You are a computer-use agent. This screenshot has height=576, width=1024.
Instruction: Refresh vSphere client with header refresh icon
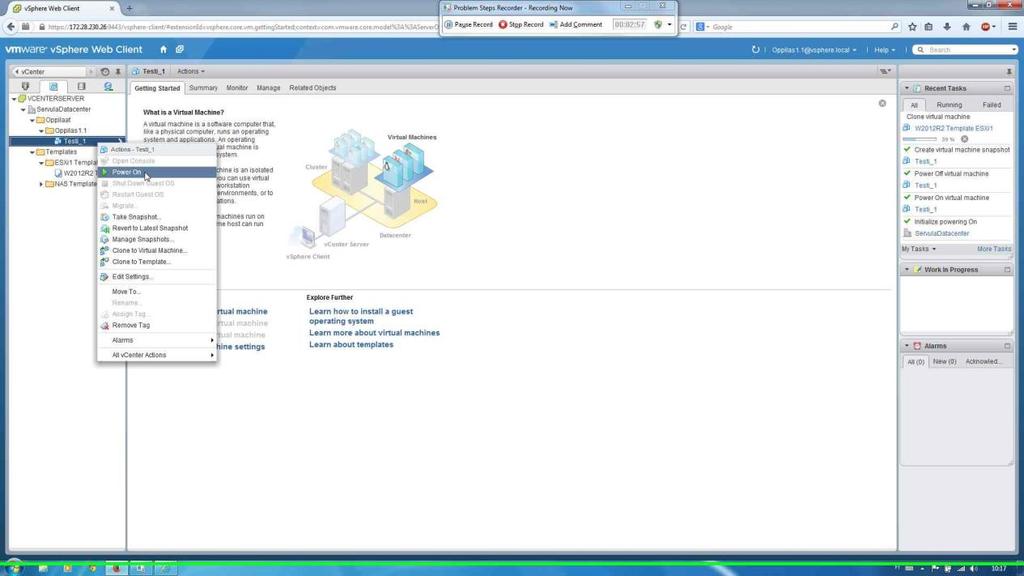pos(756,50)
